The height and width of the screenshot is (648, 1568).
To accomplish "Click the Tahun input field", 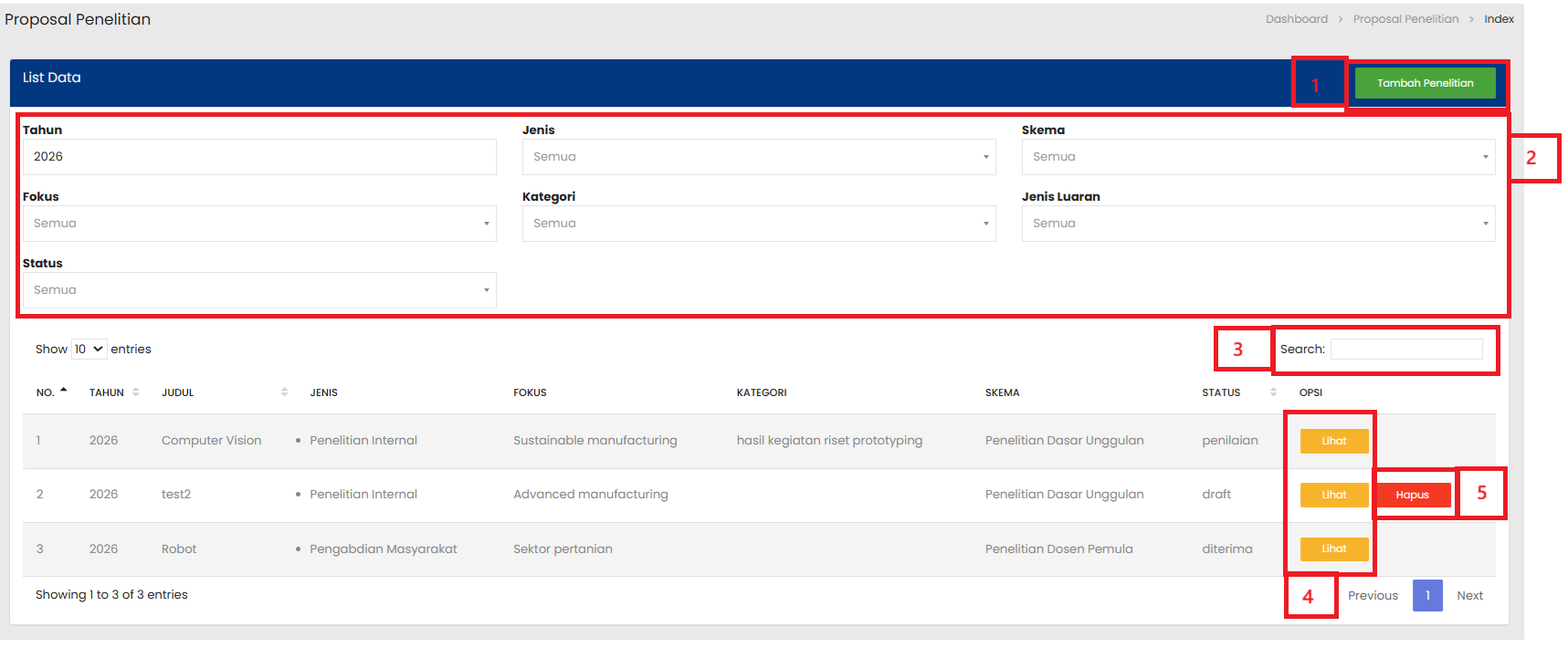I will 258,157.
